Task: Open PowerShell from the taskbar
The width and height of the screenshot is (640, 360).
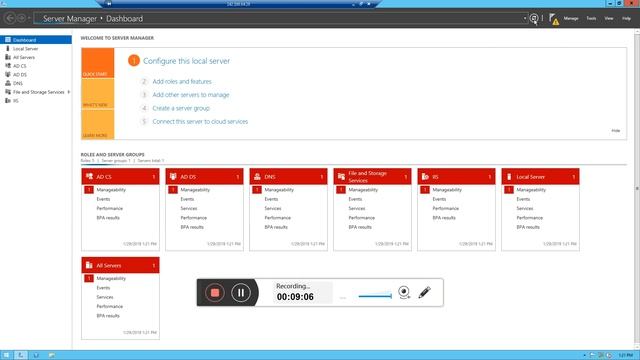Action: (x=36, y=355)
